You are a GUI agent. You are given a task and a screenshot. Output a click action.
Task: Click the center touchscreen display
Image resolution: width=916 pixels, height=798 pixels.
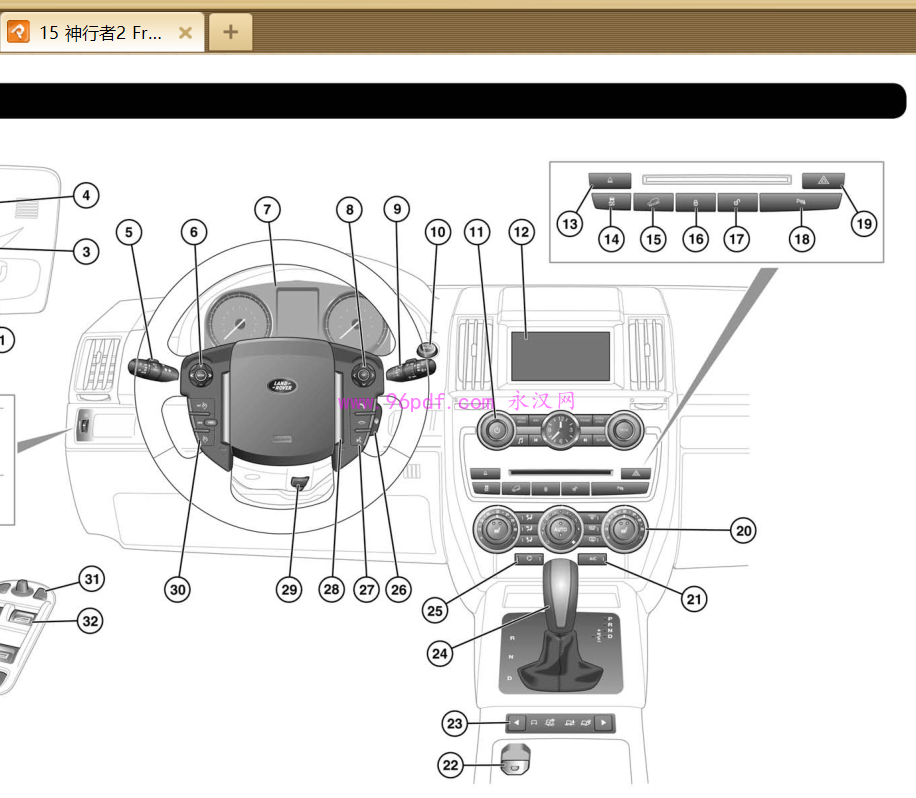click(x=560, y=356)
